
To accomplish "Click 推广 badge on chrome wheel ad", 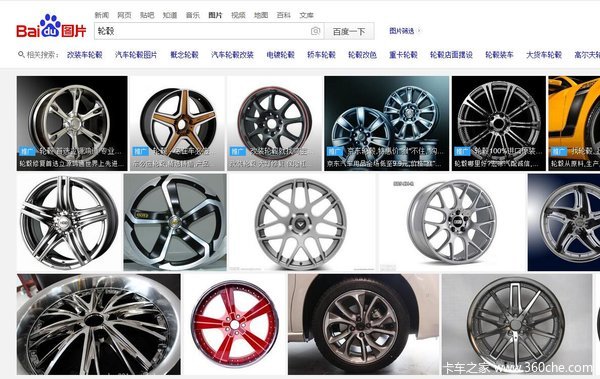I will 27,152.
